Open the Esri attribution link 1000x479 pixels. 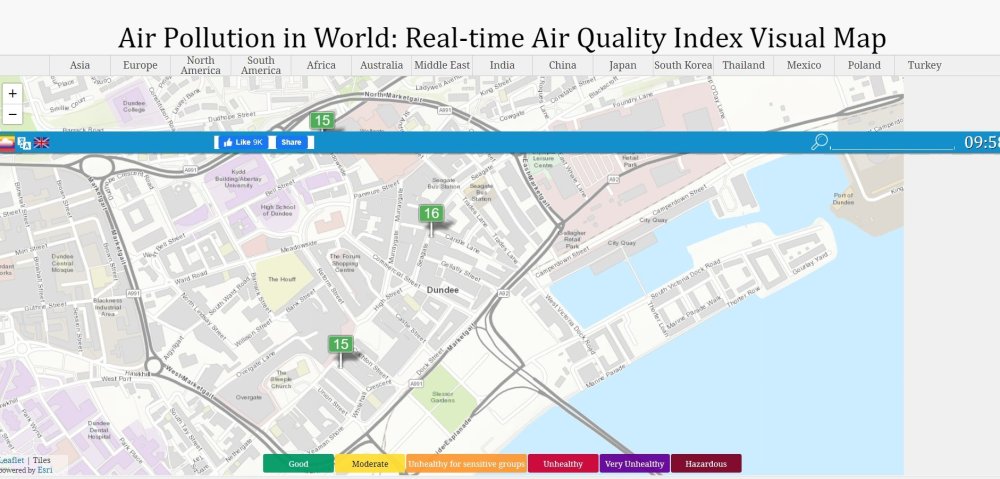coord(45,470)
